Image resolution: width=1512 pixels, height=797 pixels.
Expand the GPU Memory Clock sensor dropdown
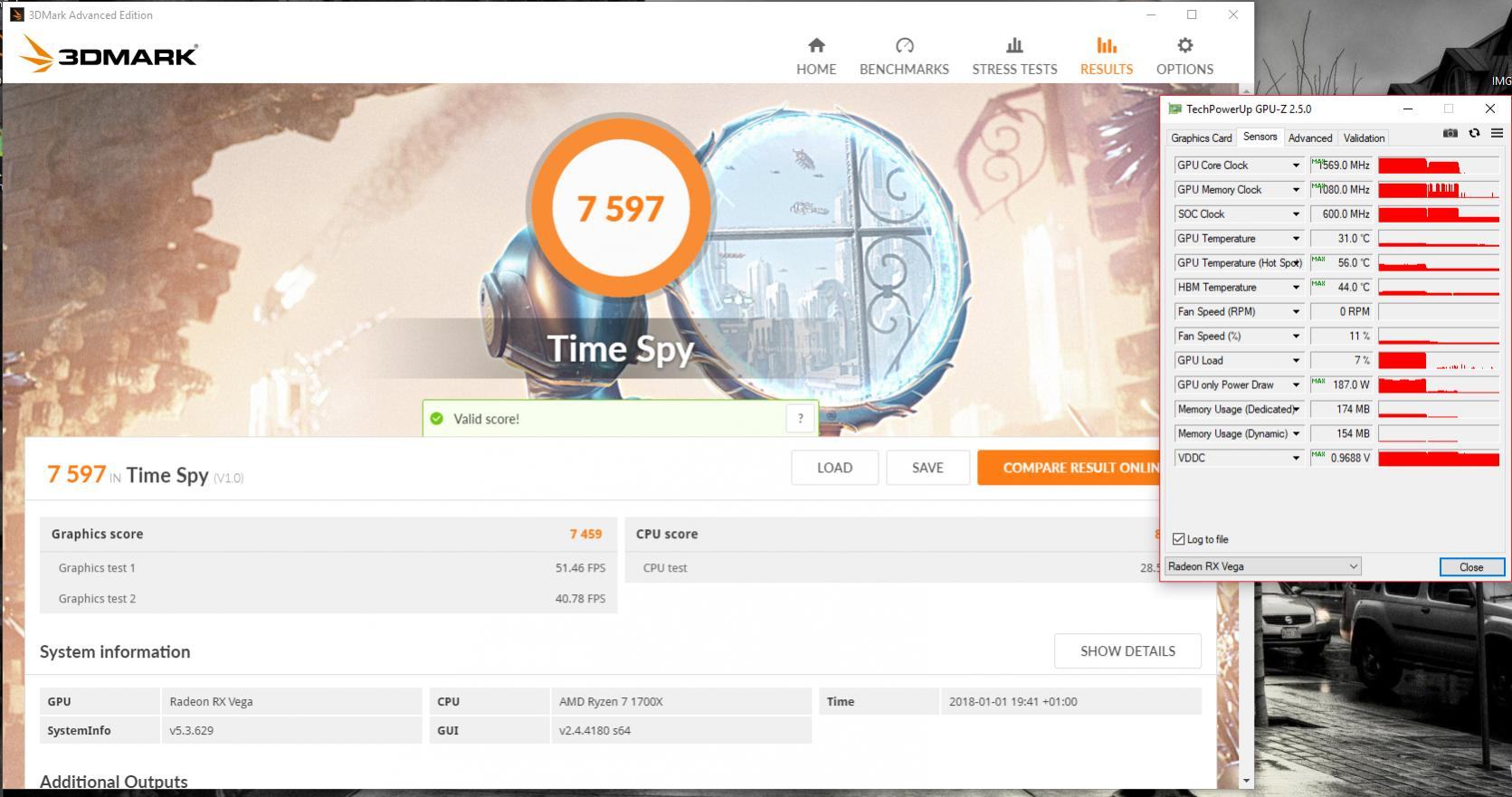click(1296, 190)
